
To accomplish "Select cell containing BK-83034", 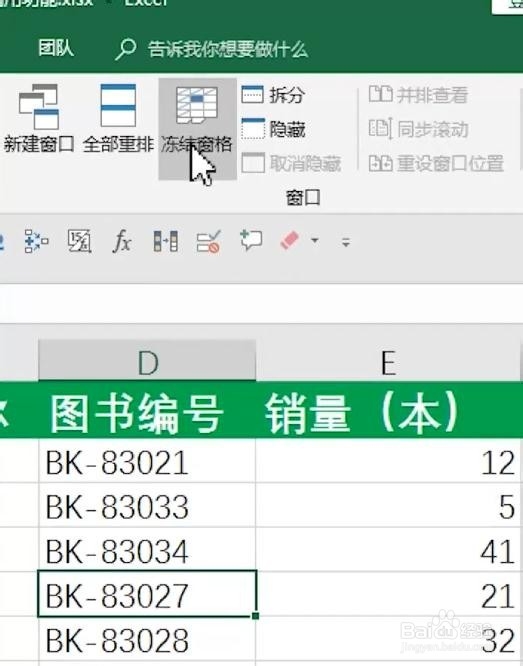I will tap(147, 550).
